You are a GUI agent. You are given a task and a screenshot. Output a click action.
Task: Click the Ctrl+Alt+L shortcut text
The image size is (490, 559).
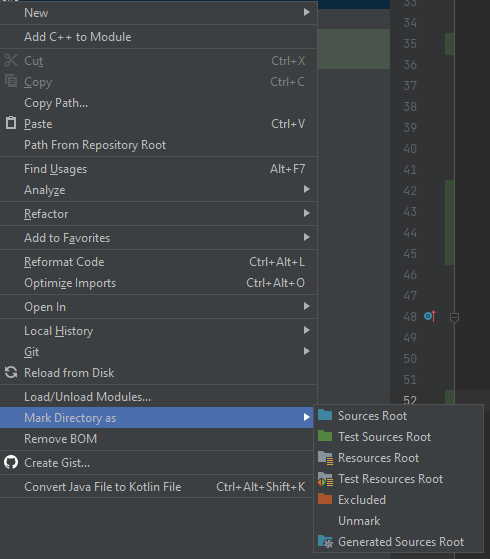point(277,262)
